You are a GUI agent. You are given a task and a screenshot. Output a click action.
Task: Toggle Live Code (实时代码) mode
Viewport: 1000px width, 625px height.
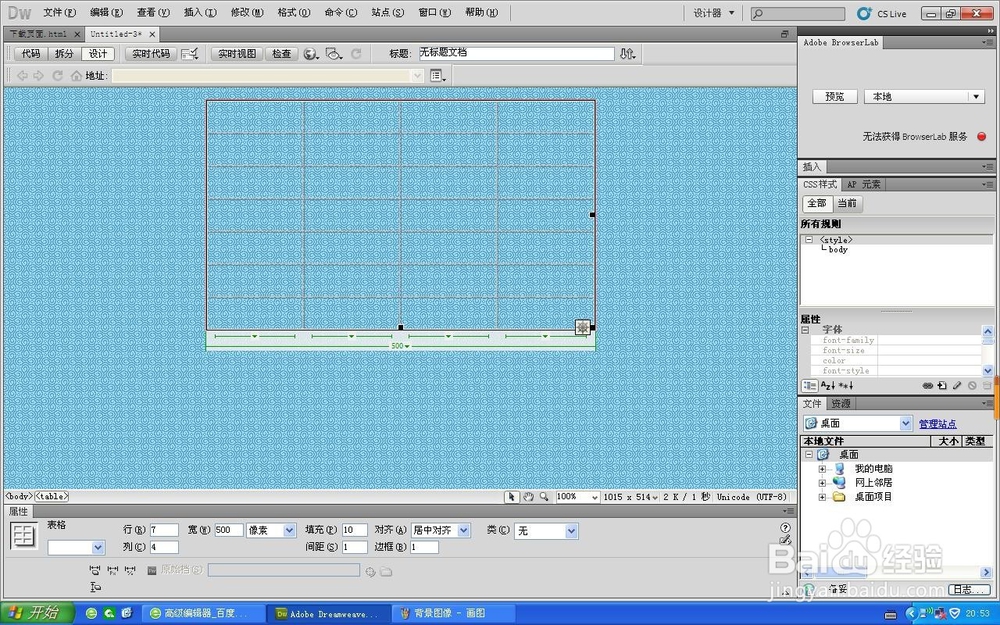point(151,54)
